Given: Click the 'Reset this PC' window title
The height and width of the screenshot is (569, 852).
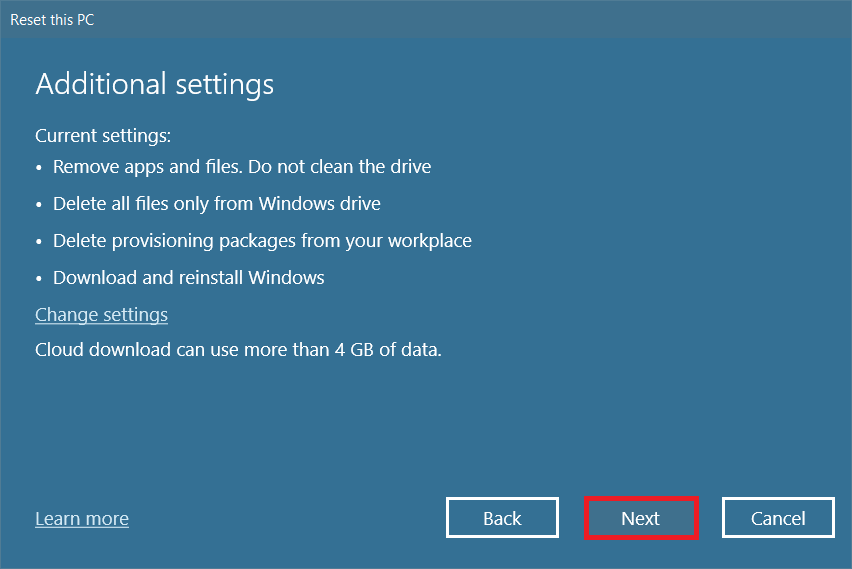Looking at the screenshot, I should click(x=52, y=20).
